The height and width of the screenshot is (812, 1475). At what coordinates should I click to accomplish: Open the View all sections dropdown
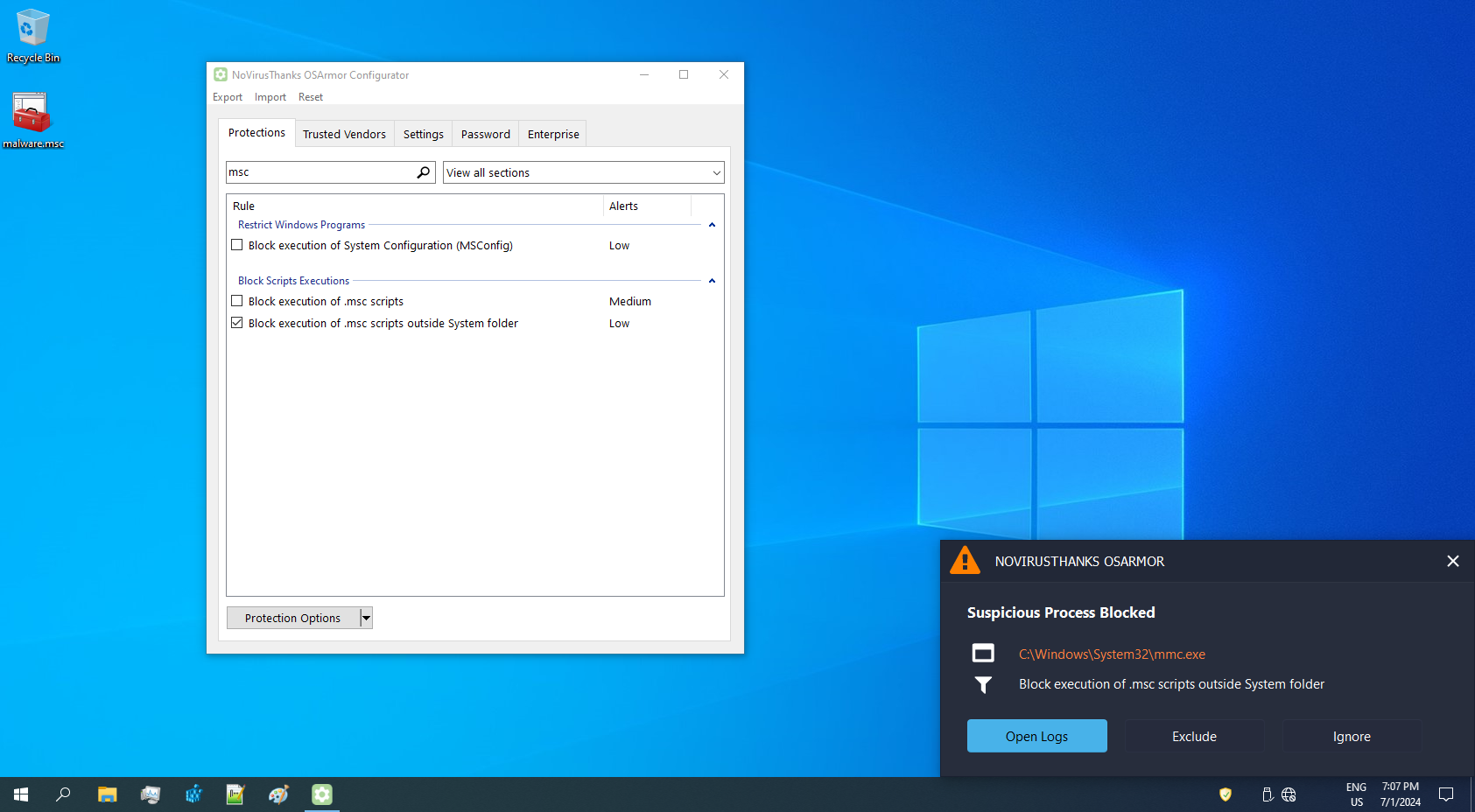584,172
